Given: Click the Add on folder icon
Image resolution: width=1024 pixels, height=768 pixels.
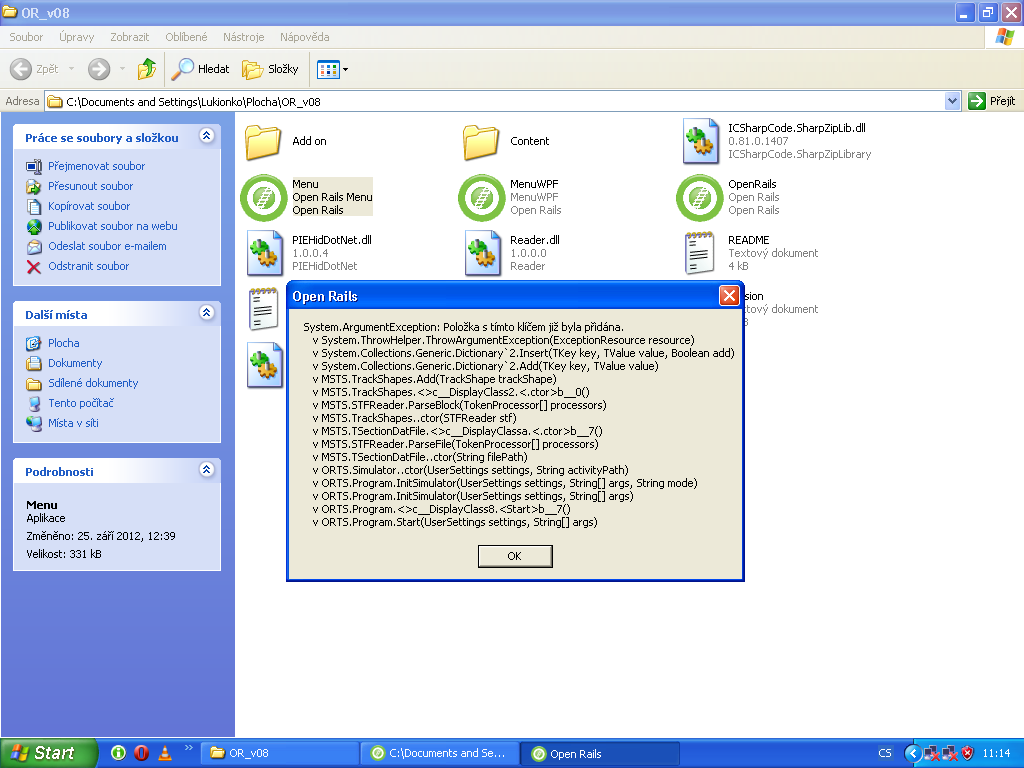Looking at the screenshot, I should tap(263, 142).
